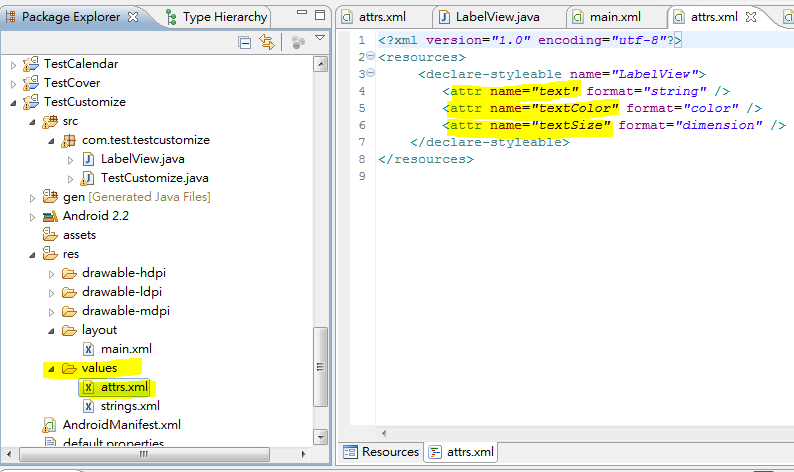Open the Package Explorer view menu arrow

pyautogui.click(x=320, y=38)
